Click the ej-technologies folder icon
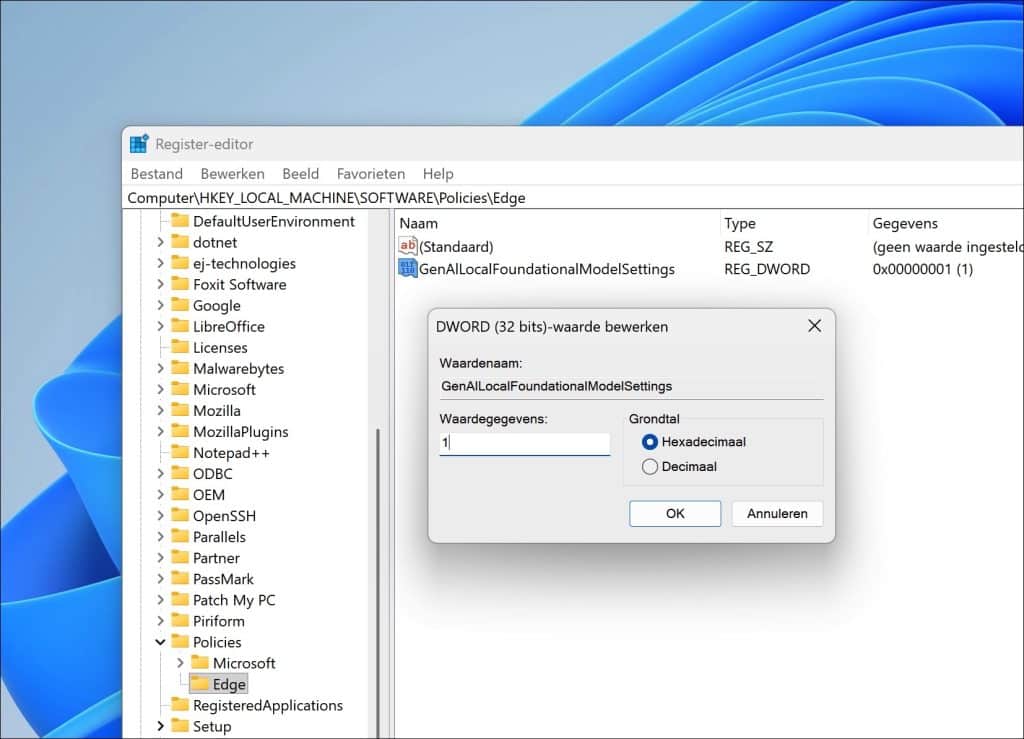The width and height of the screenshot is (1024, 739). click(x=180, y=262)
